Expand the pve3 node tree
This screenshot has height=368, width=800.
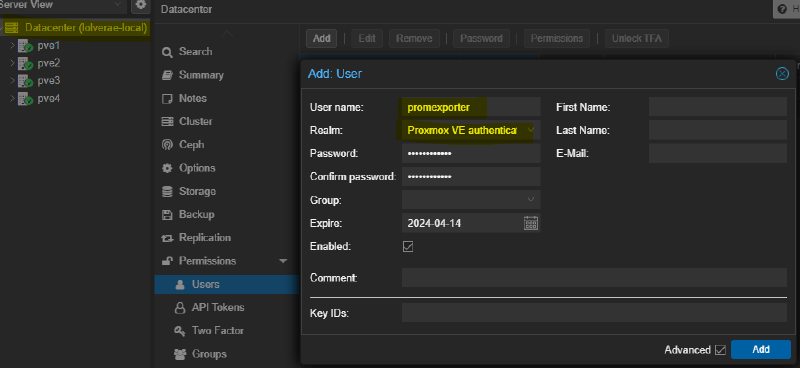coord(12,81)
